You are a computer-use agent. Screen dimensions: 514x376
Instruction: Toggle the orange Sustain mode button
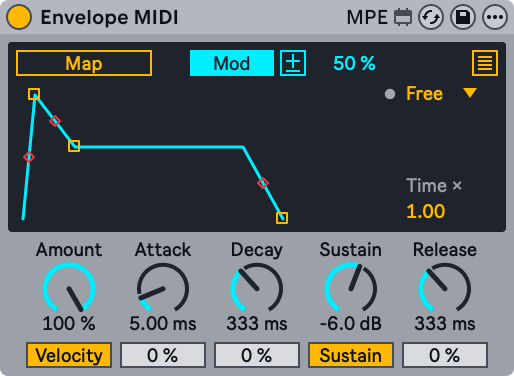point(351,355)
